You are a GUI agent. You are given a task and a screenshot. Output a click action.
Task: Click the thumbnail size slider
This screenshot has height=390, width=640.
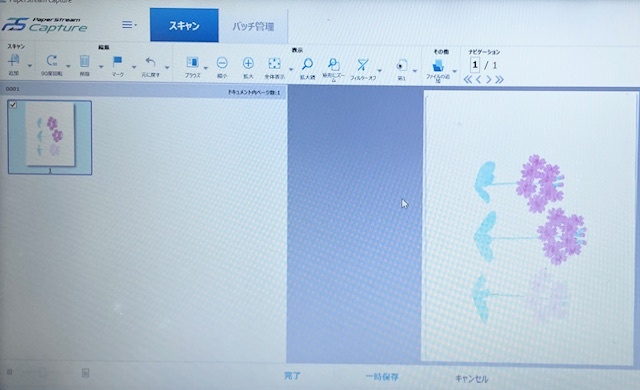pyautogui.click(x=42, y=372)
